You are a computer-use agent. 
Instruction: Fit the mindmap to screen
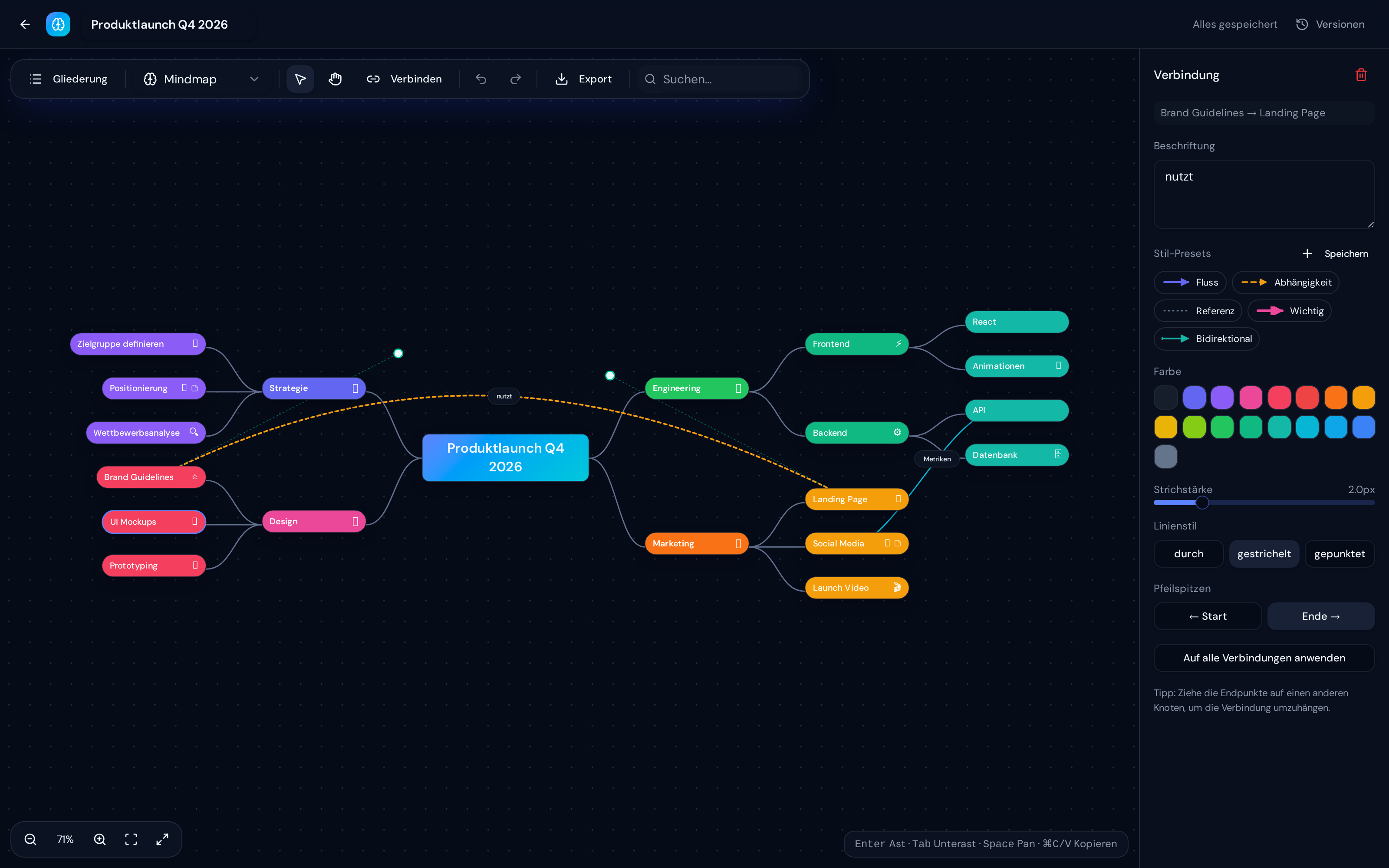click(x=131, y=839)
